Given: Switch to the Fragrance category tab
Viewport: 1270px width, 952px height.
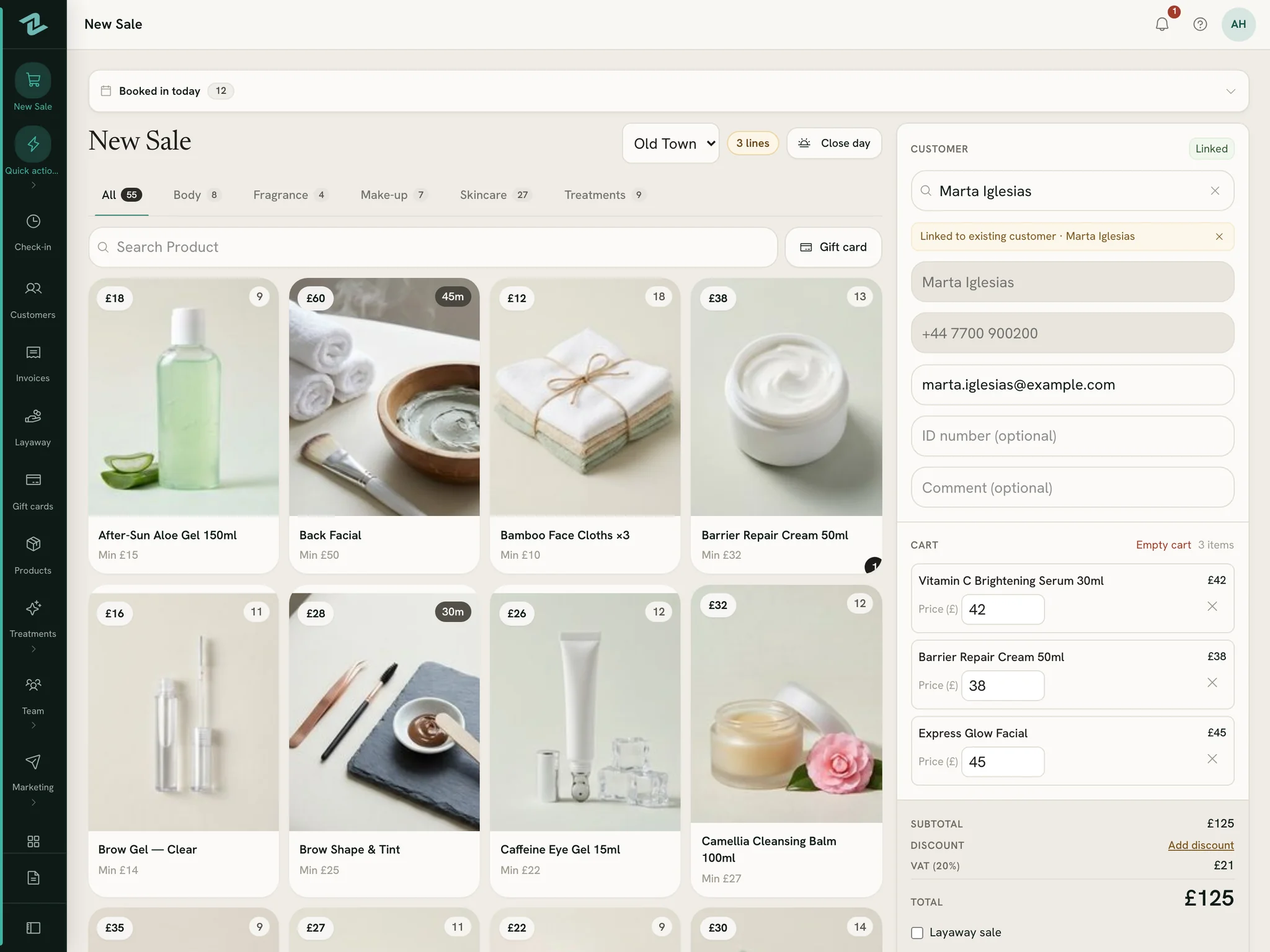Looking at the screenshot, I should (290, 195).
